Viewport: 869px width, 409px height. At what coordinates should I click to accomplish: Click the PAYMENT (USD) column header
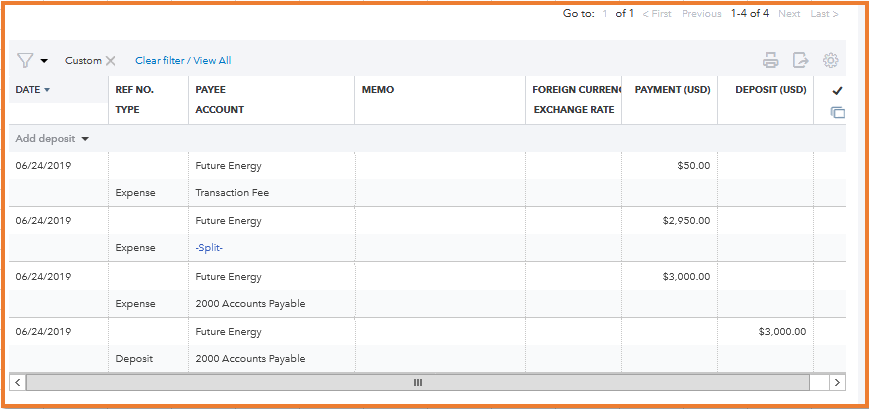672,90
